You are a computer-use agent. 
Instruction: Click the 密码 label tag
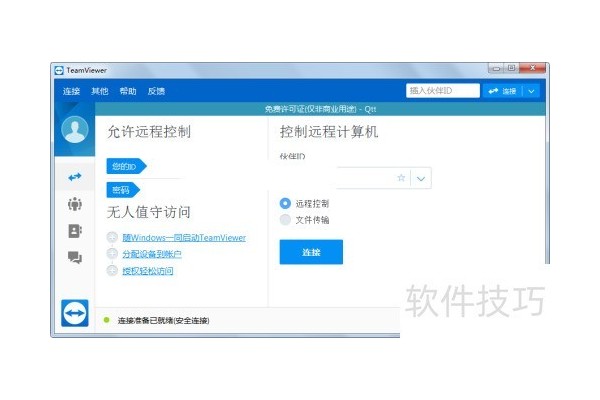coord(123,190)
